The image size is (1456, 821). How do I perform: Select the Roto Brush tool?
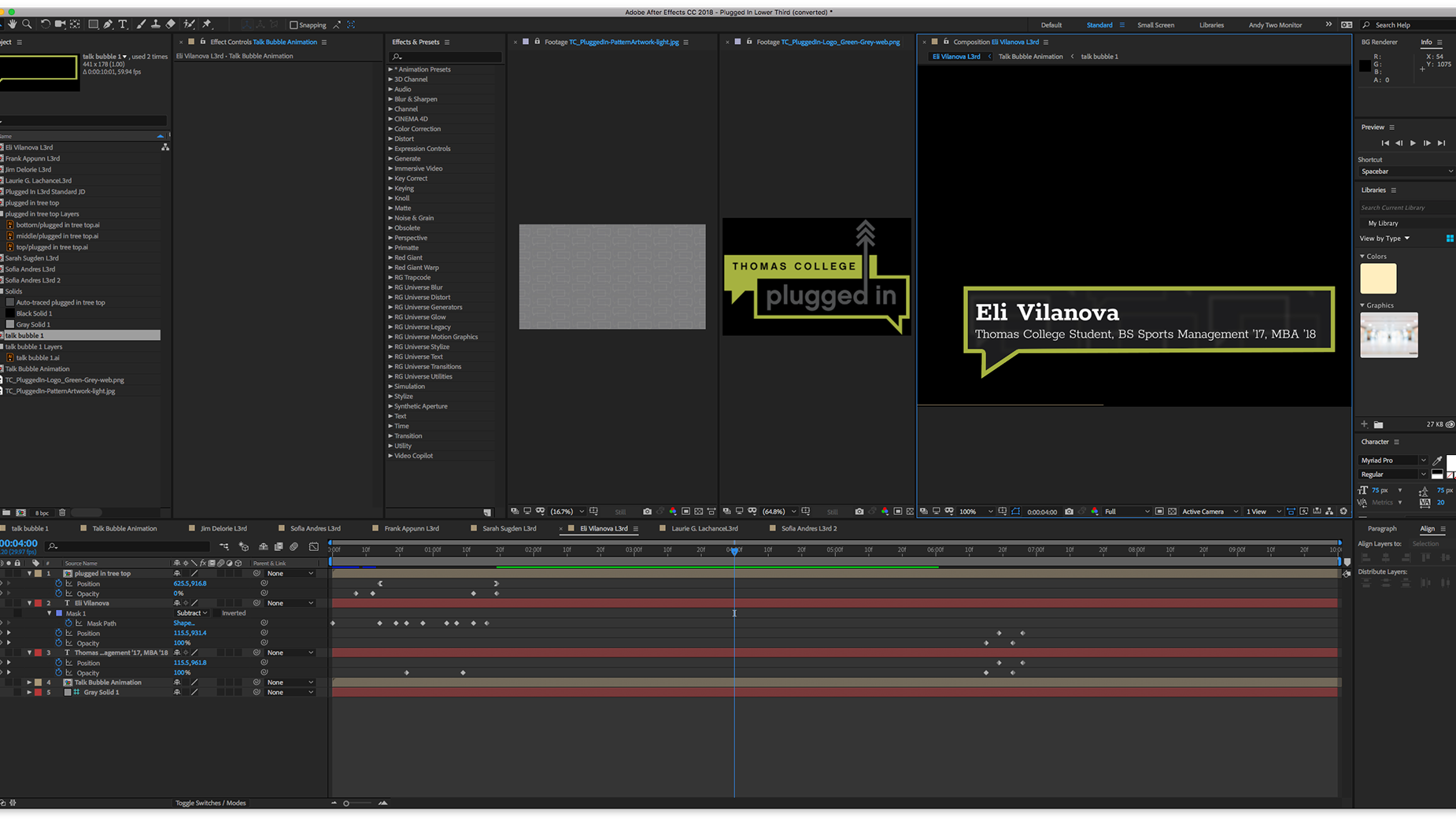189,24
